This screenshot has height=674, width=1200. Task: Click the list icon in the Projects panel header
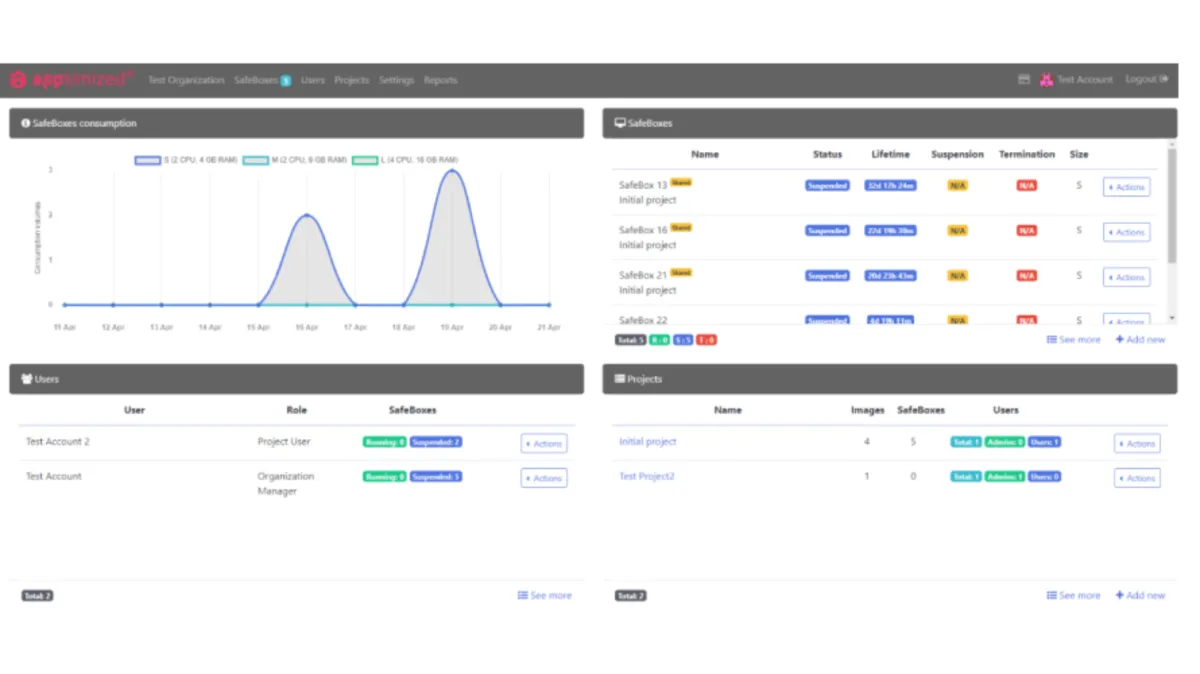coord(620,380)
